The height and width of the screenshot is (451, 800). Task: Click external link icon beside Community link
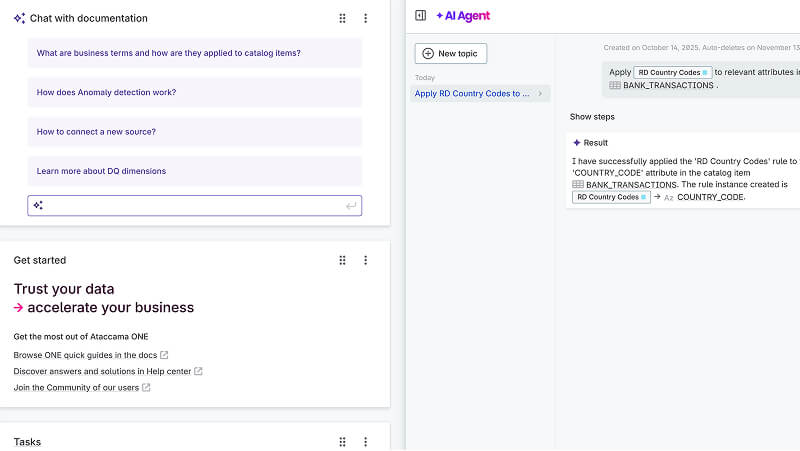(x=146, y=388)
